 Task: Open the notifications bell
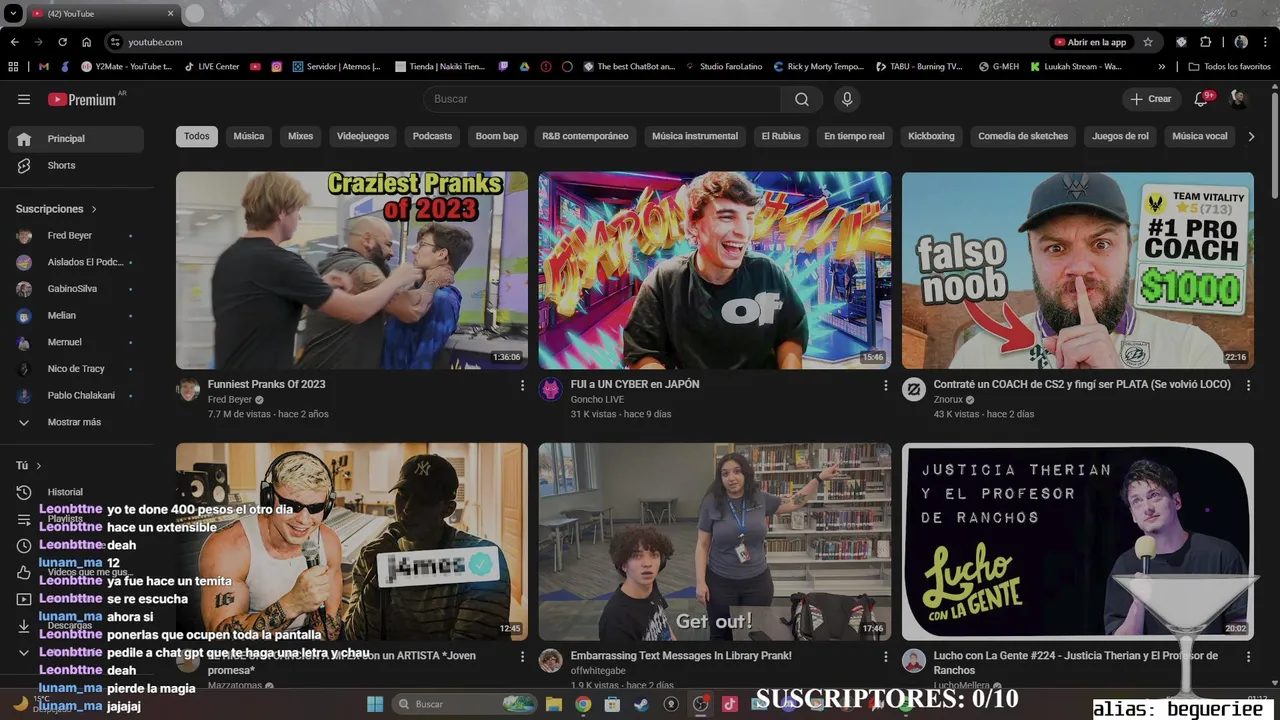(x=1202, y=99)
